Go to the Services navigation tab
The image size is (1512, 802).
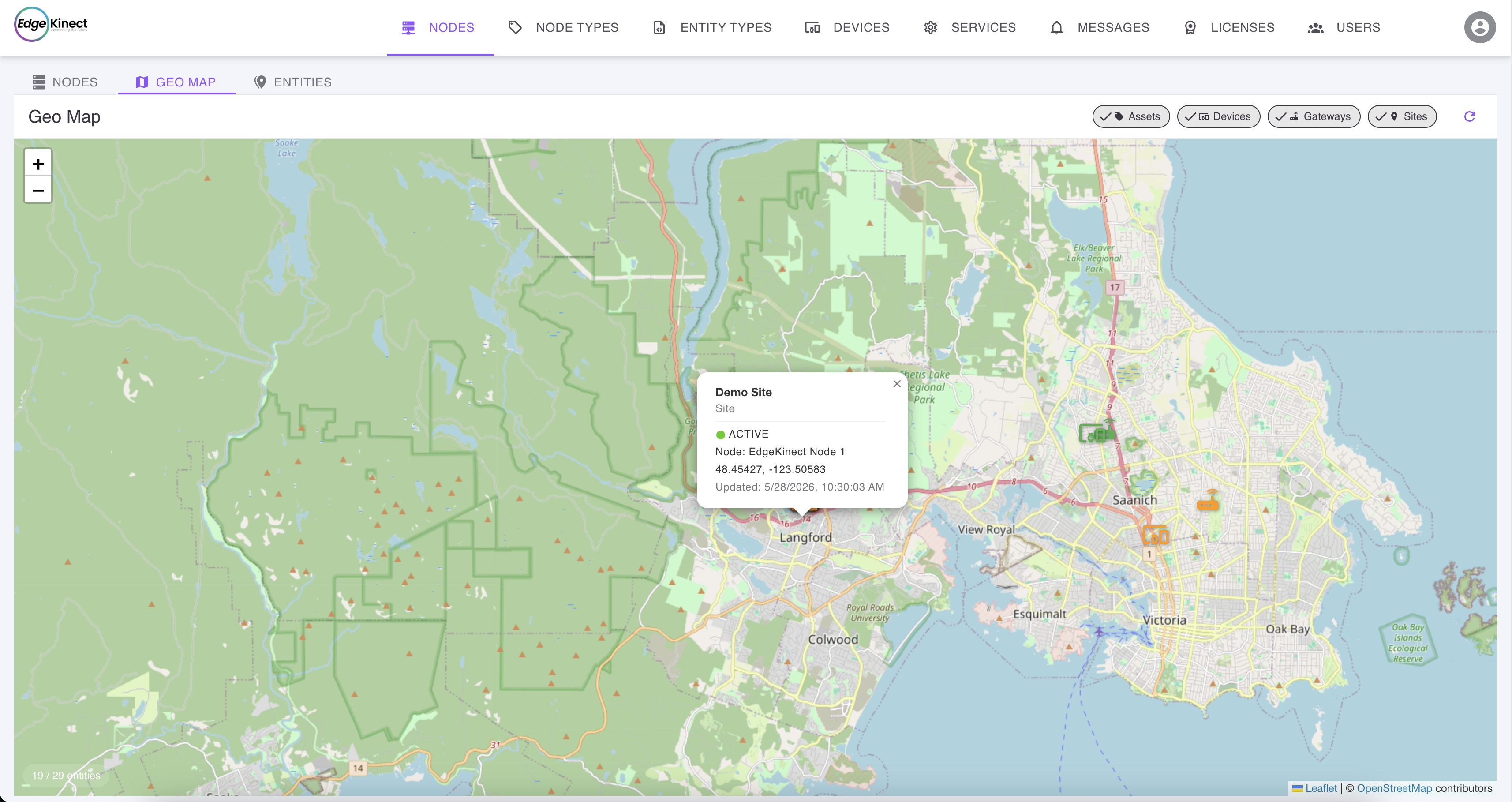point(969,28)
